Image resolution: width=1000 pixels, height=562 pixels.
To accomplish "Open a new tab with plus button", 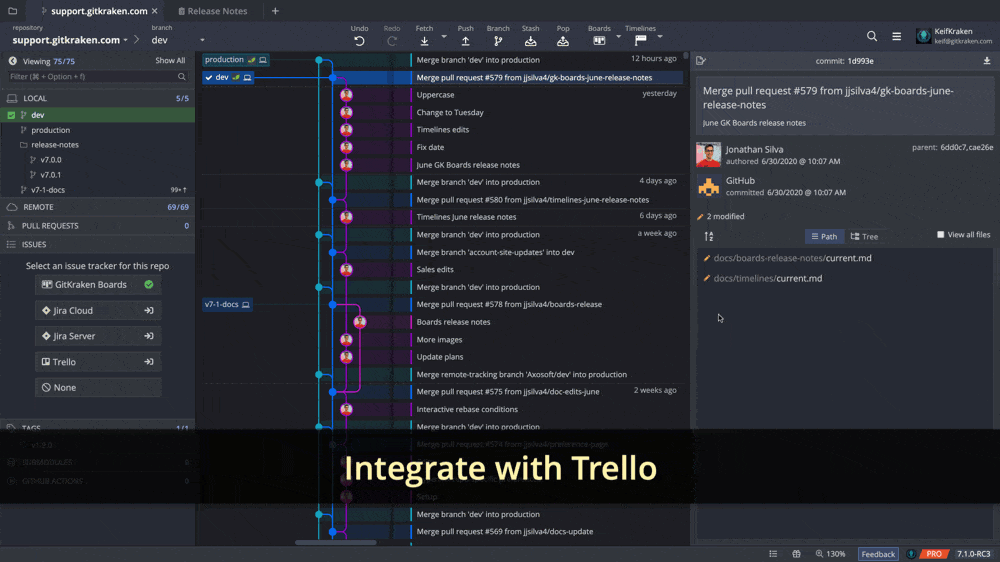I will tap(276, 11).
